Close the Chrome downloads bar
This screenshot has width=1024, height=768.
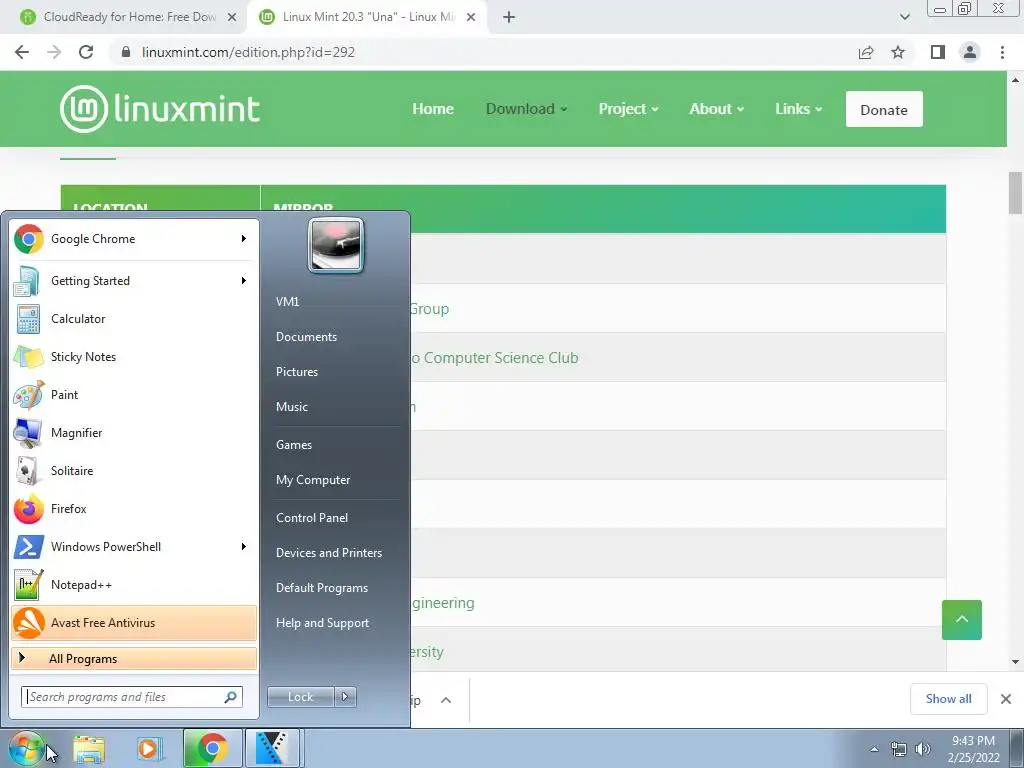click(x=1006, y=699)
